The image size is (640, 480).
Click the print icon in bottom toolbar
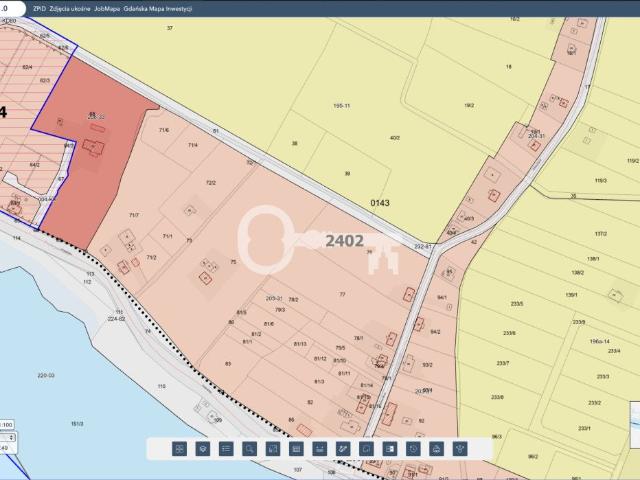click(x=436, y=449)
